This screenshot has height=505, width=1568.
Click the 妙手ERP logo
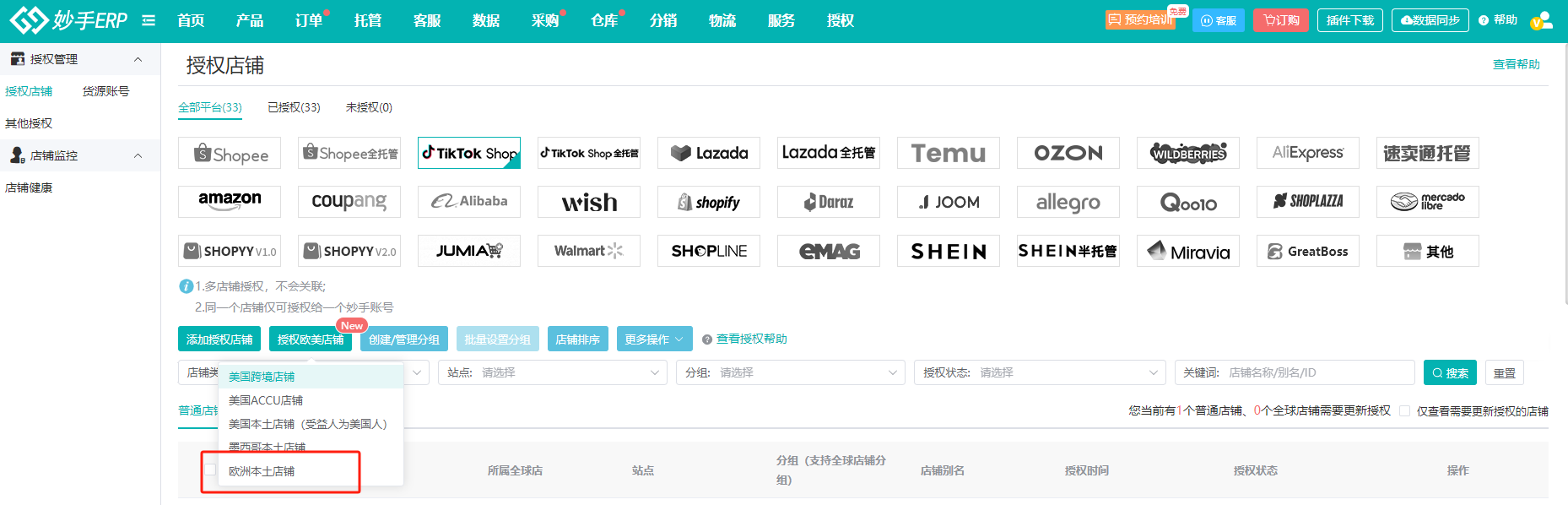(x=68, y=19)
